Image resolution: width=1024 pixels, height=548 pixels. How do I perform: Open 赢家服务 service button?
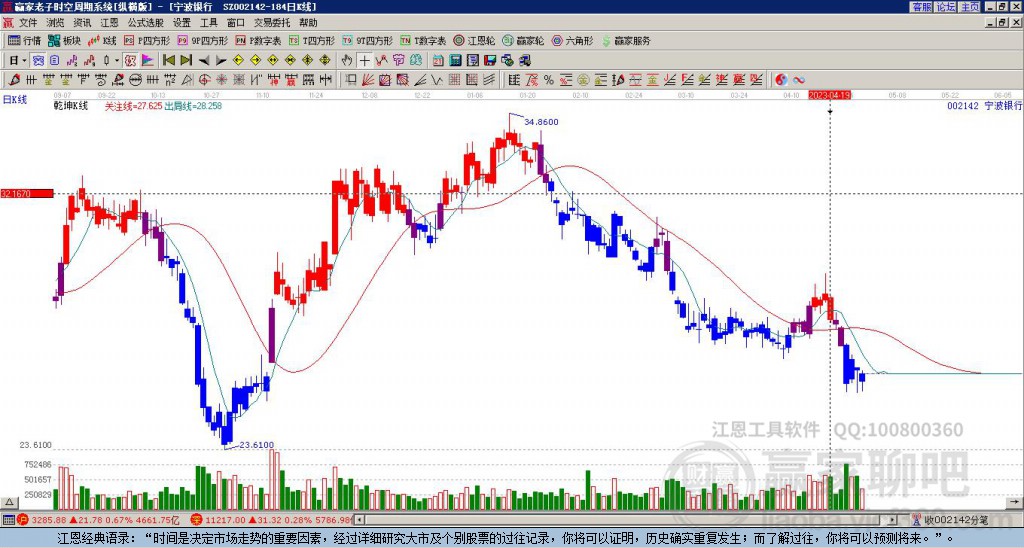[626, 40]
